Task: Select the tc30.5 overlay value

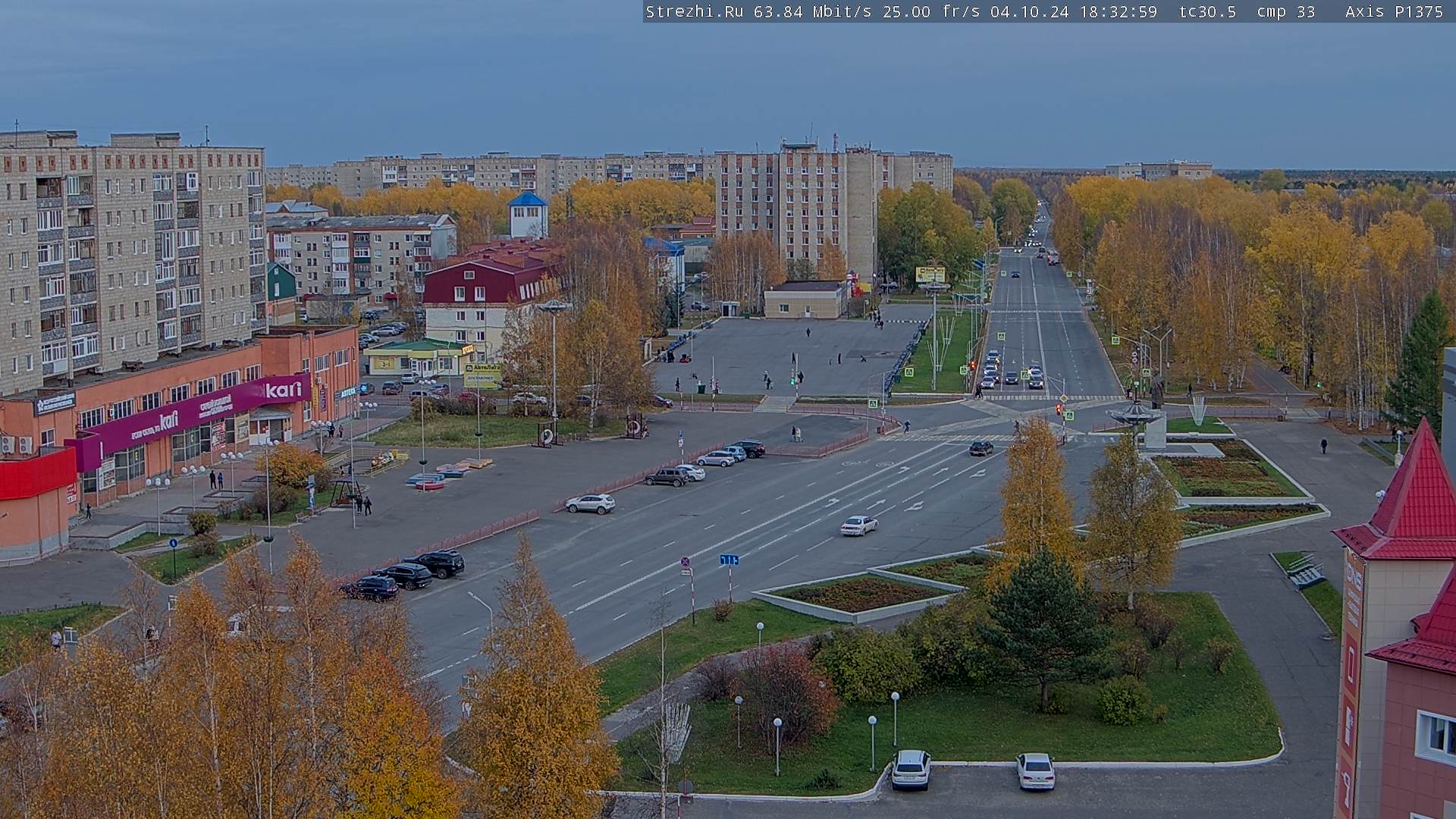Action: tap(1207, 11)
